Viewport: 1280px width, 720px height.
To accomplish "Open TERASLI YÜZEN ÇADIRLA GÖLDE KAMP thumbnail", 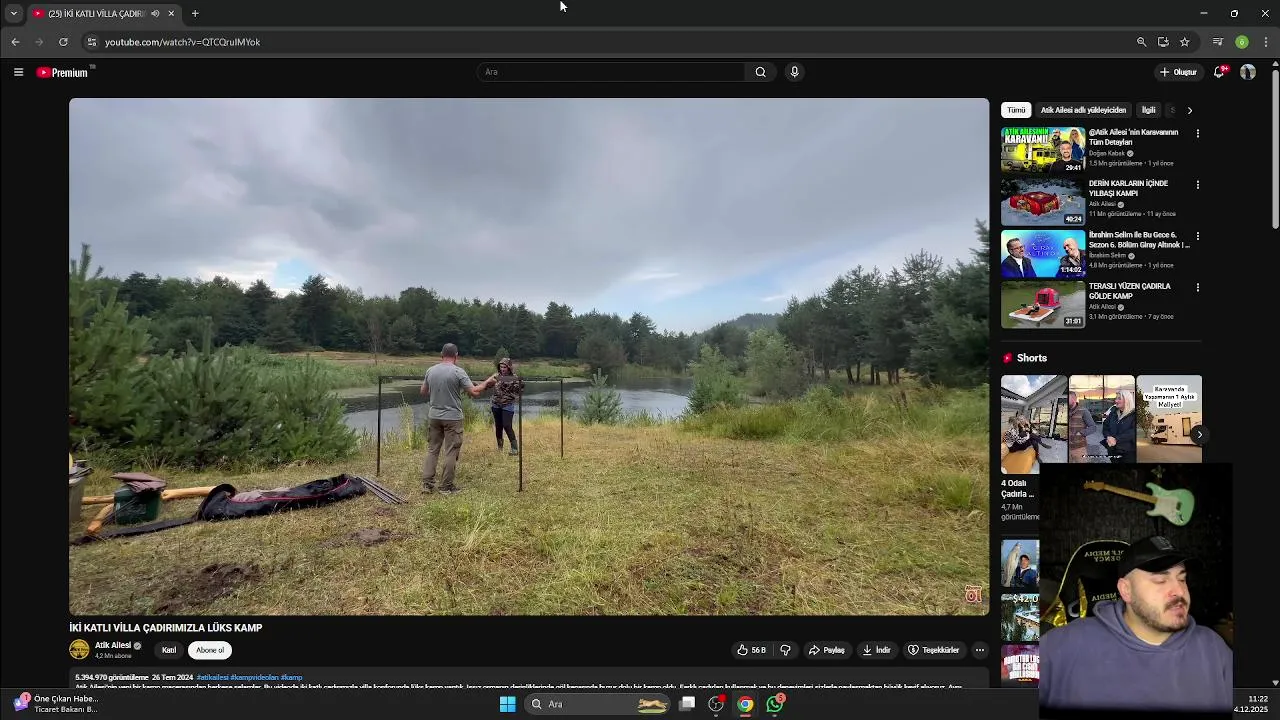I will pyautogui.click(x=1043, y=304).
